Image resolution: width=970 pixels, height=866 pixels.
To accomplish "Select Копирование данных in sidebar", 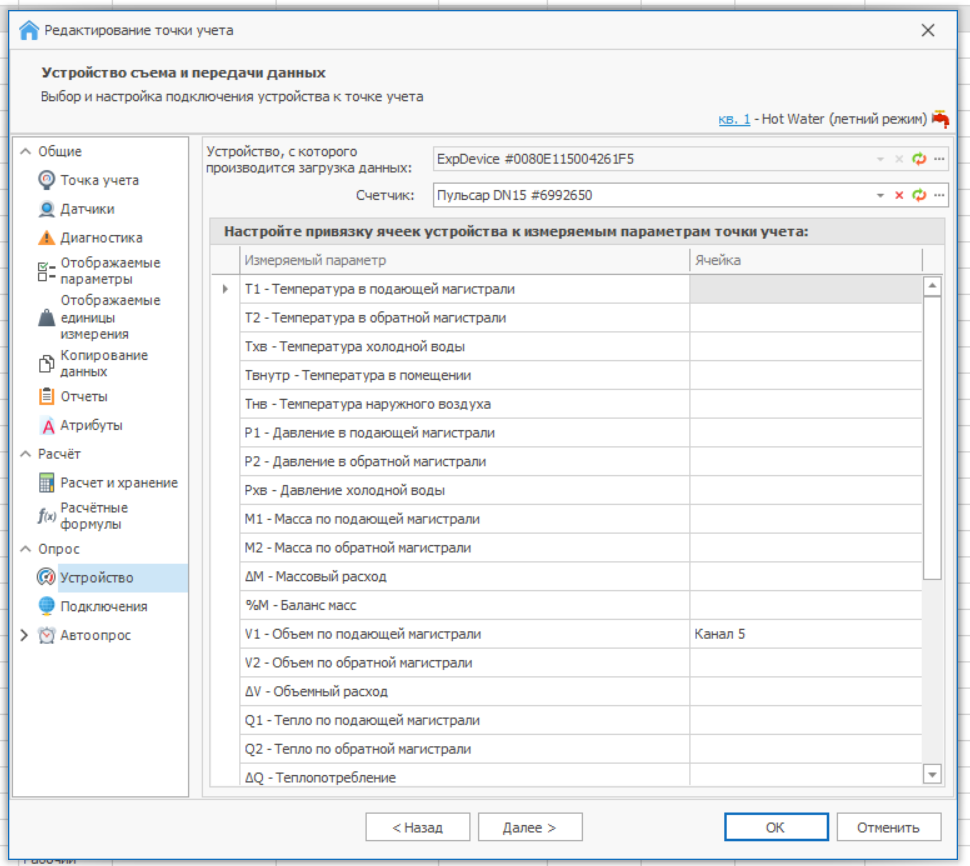I will pos(103,363).
